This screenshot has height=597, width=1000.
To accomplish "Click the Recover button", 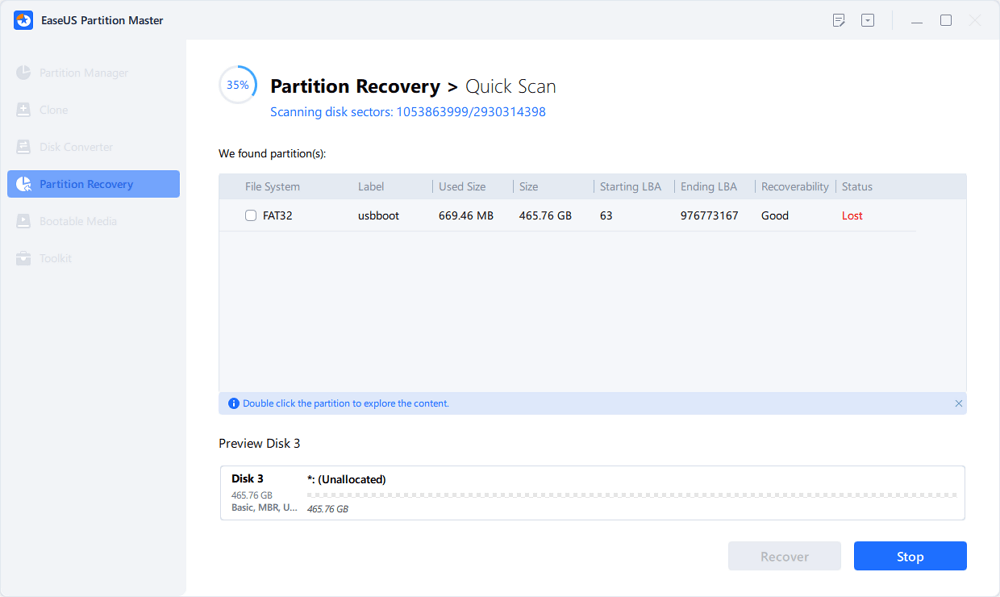I will [784, 556].
